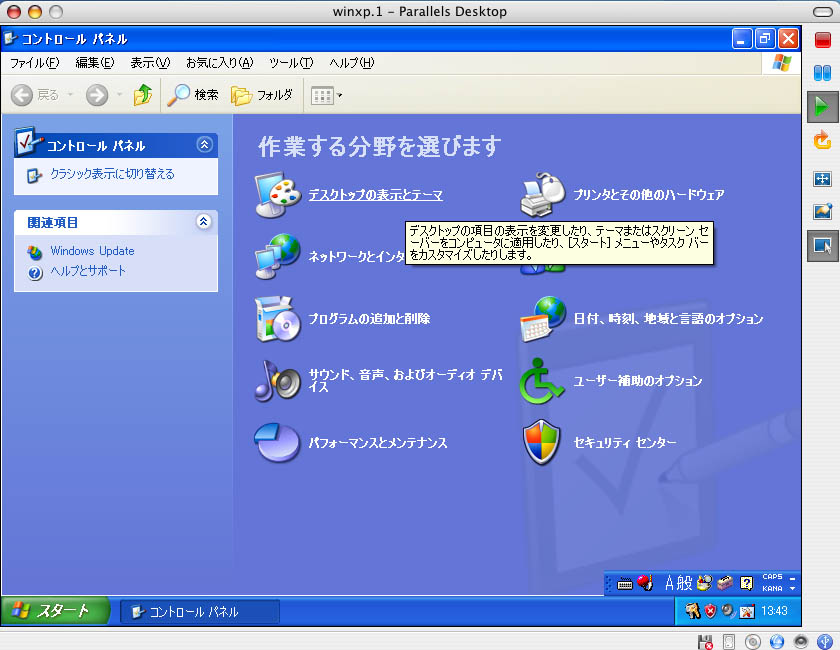The height and width of the screenshot is (650, 840).
Task: Open Printers and Other Hardware icon
Action: [543, 194]
